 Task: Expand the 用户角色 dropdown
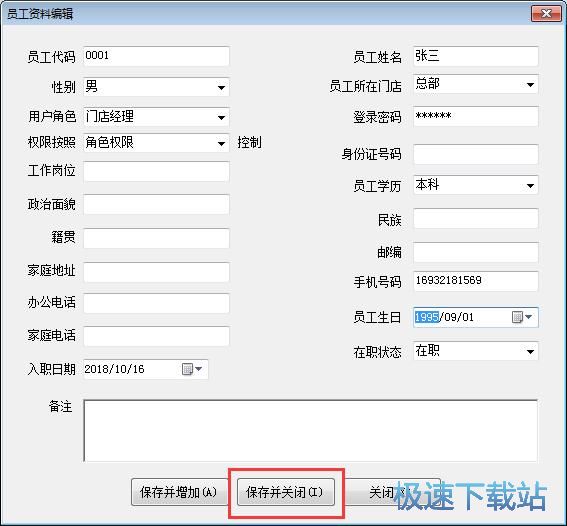coord(221,117)
